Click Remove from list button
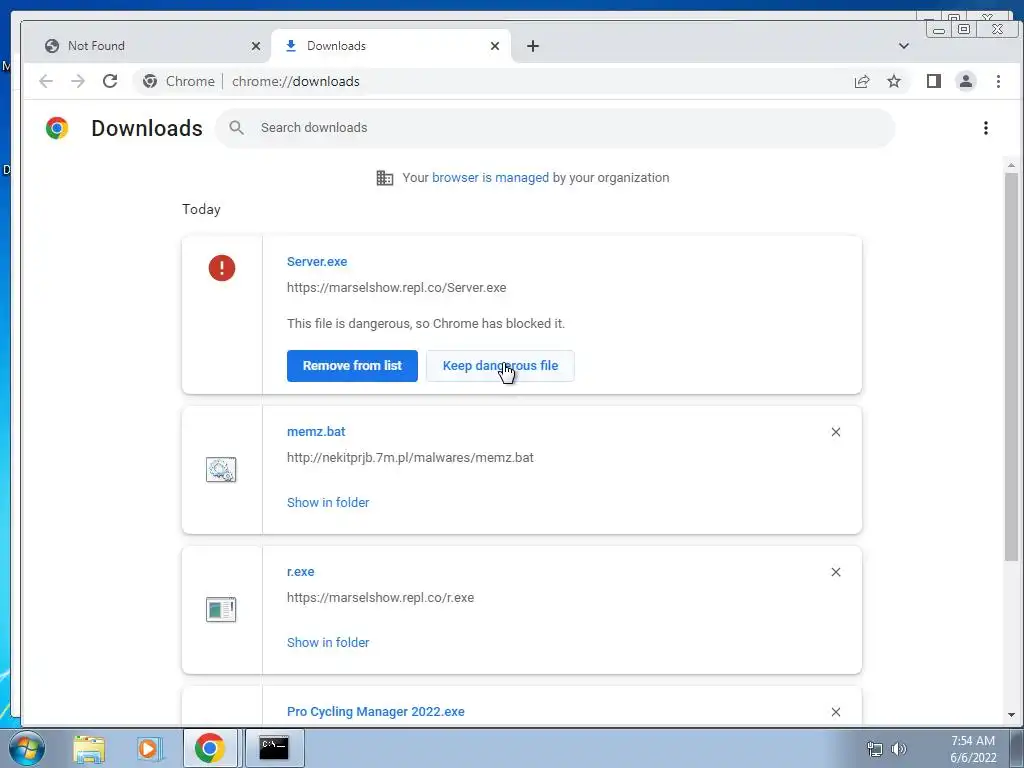The image size is (1024, 768). [352, 366]
